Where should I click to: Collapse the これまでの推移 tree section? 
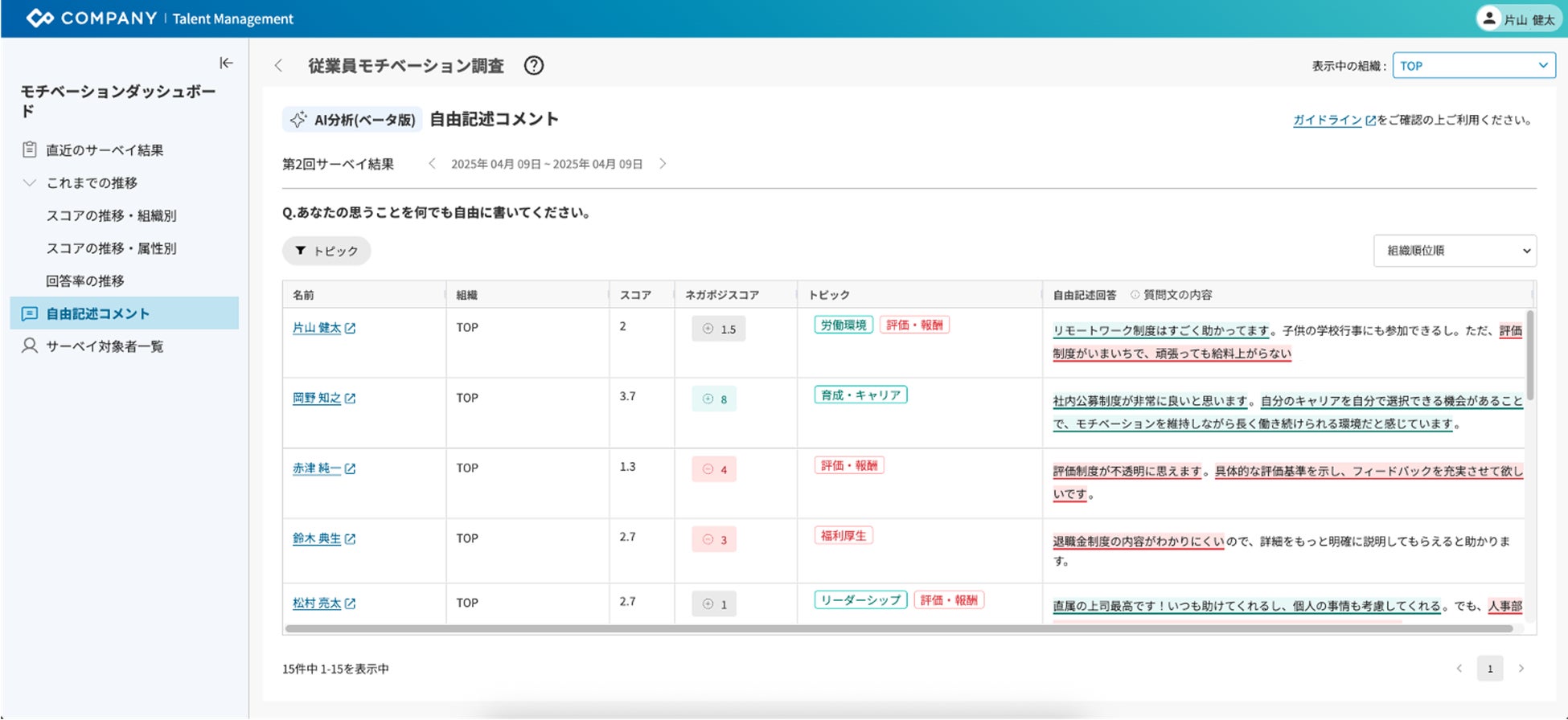pyautogui.click(x=30, y=182)
